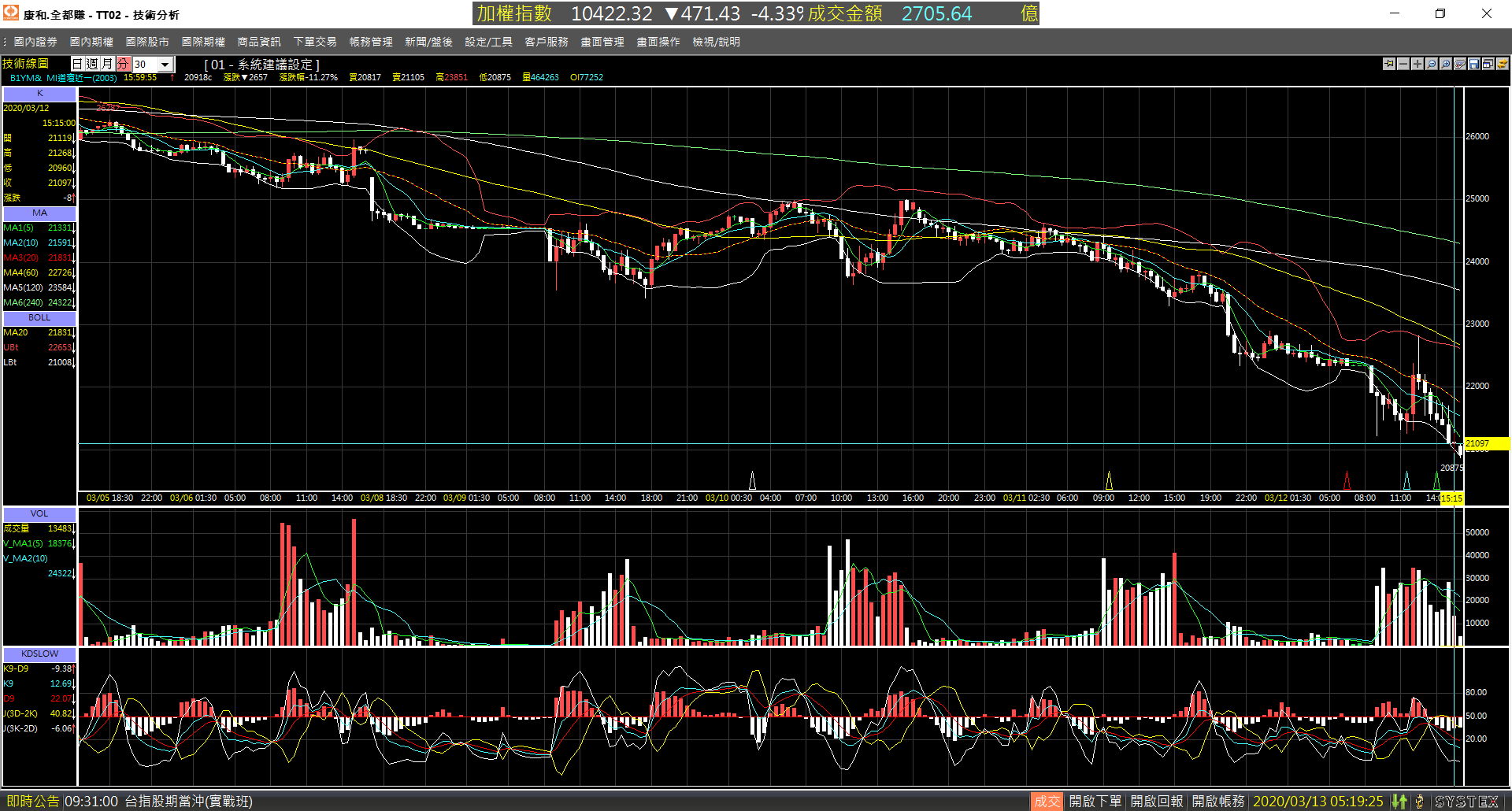Click the eraser drawing tool icon
1512x811 pixels.
1460,64
